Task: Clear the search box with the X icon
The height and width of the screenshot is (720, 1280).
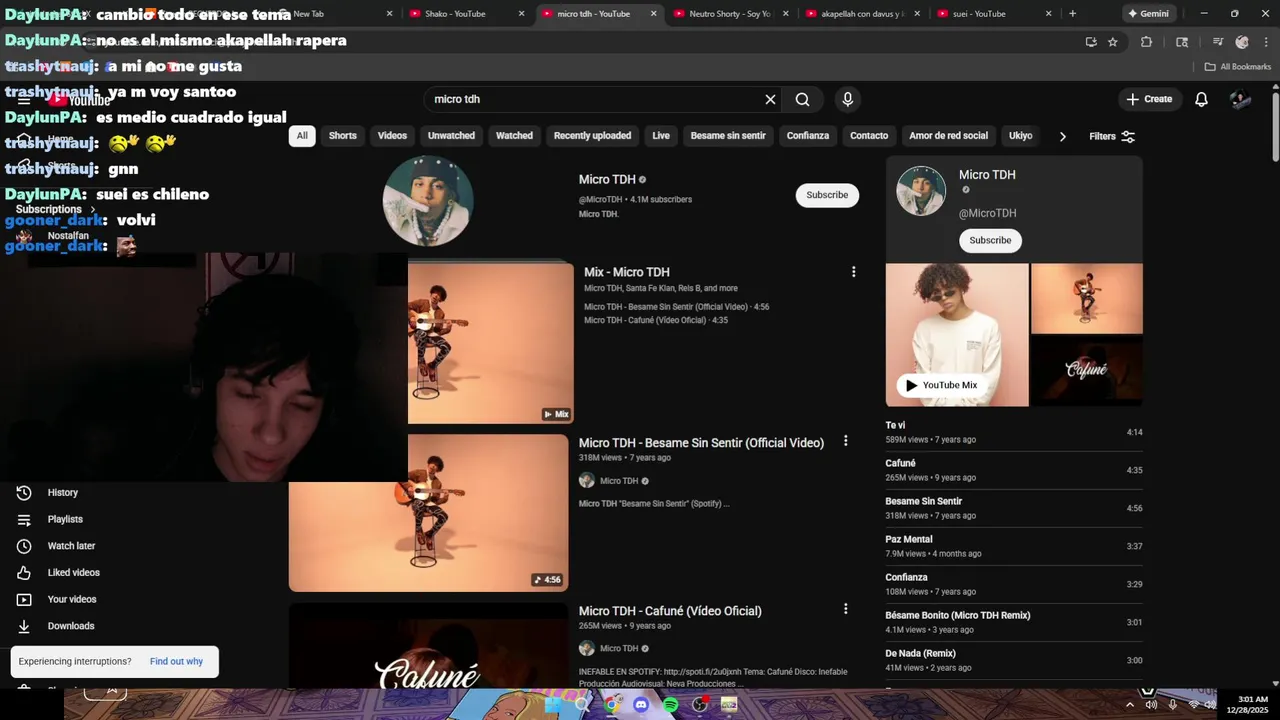Action: (770, 99)
